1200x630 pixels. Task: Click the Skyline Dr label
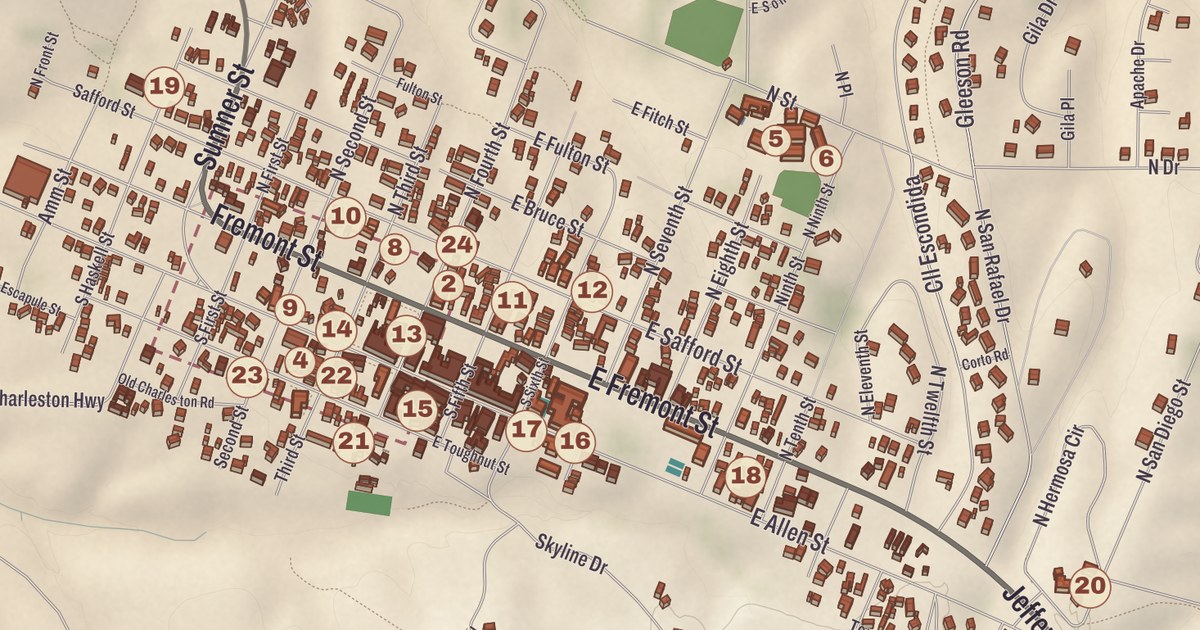click(572, 555)
